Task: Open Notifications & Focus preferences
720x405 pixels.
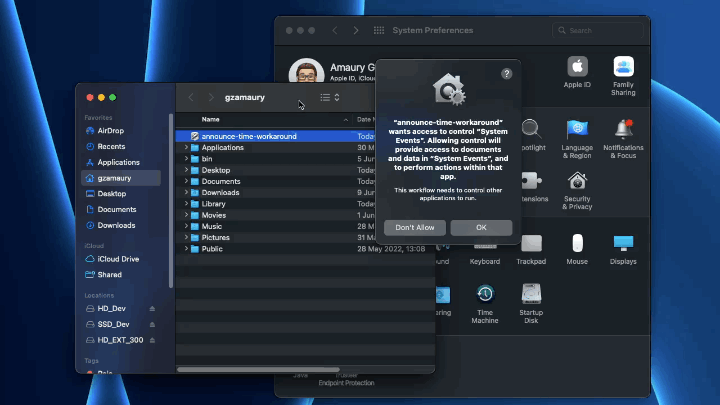Action: [x=623, y=139]
